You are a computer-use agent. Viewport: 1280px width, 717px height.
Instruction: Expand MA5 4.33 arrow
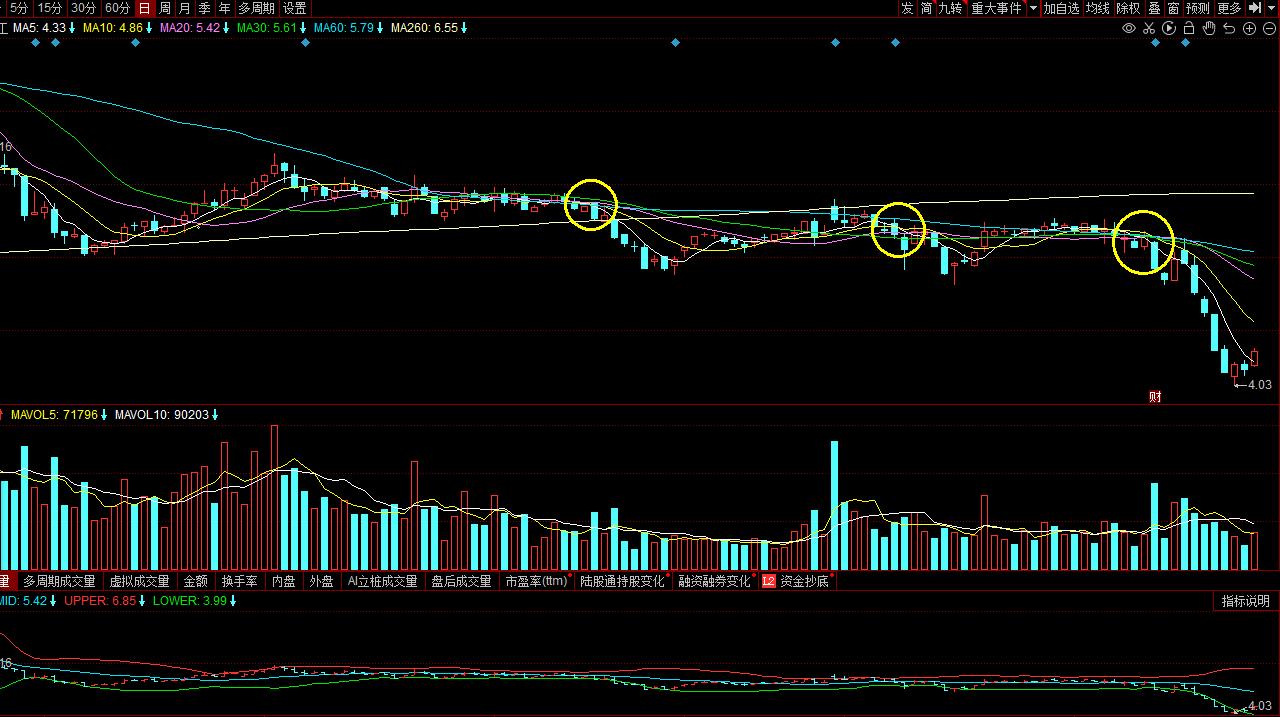(73, 28)
